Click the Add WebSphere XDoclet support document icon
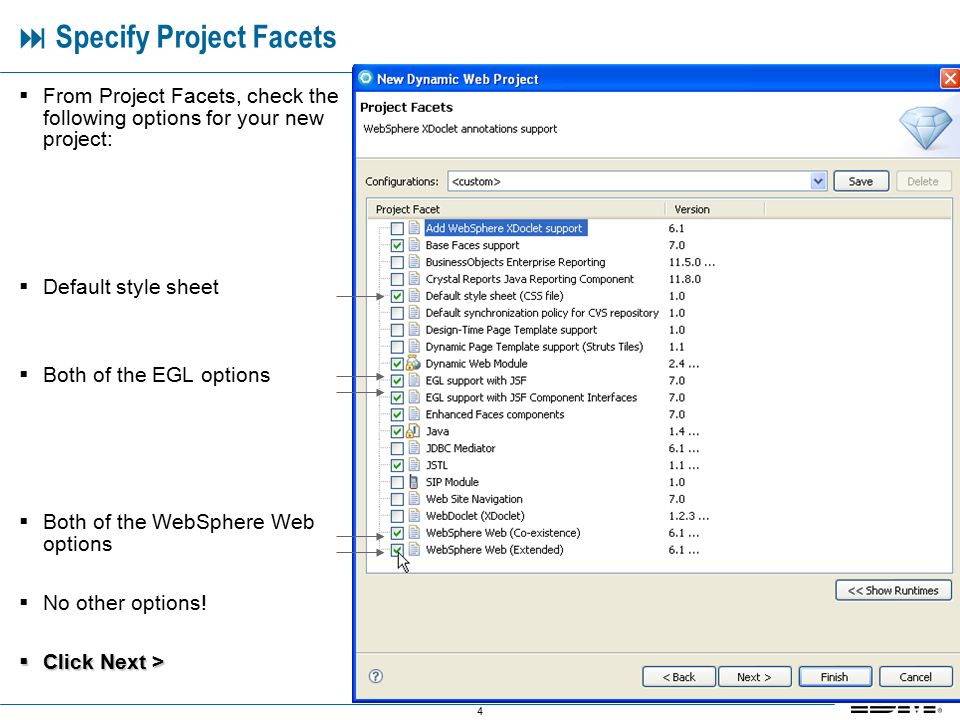This screenshot has width=960, height=720. (414, 228)
